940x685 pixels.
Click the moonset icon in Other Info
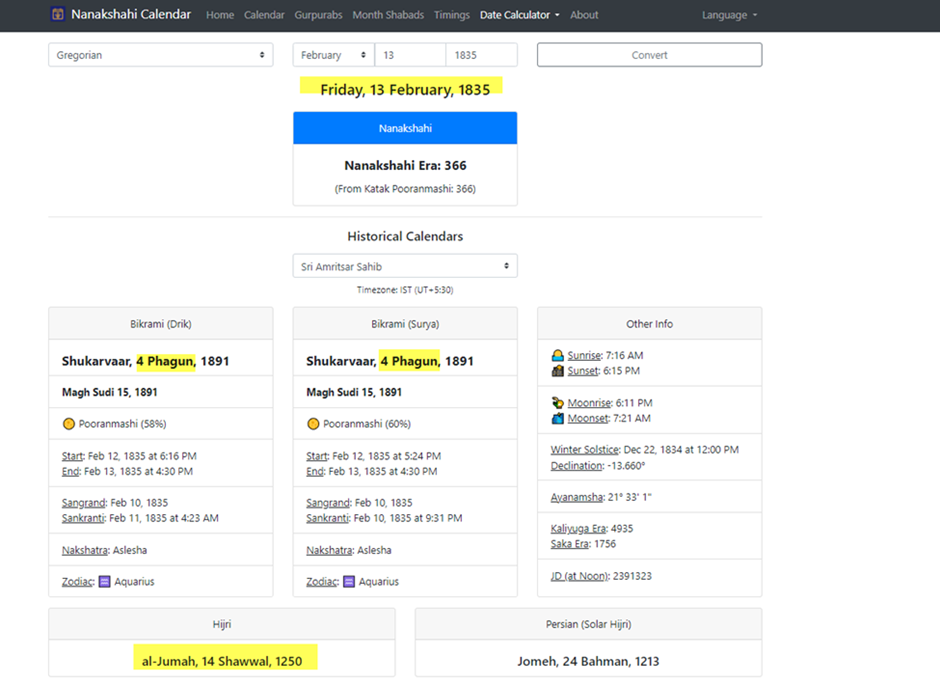[x=558, y=418]
